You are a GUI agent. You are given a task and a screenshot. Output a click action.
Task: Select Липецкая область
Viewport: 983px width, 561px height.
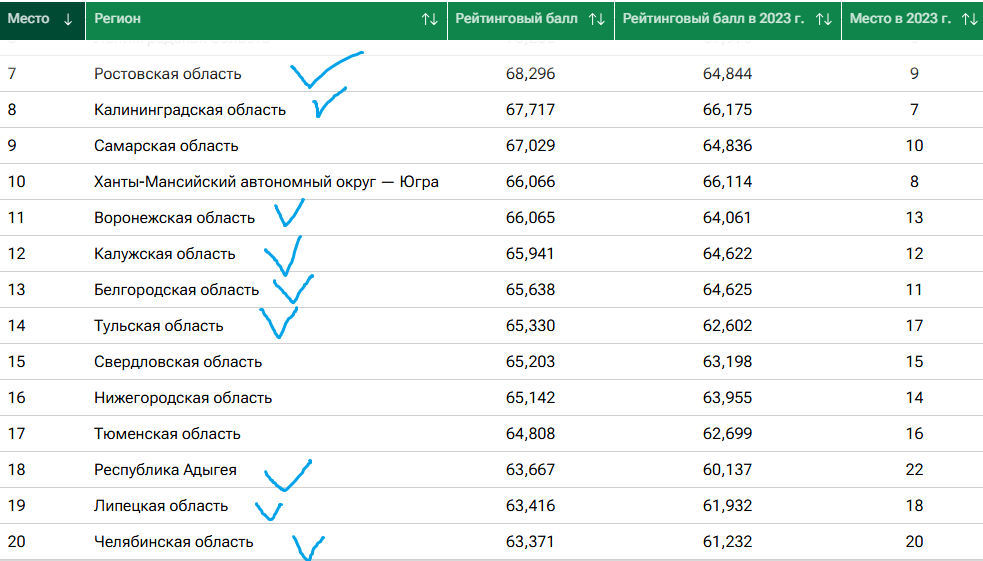click(161, 506)
